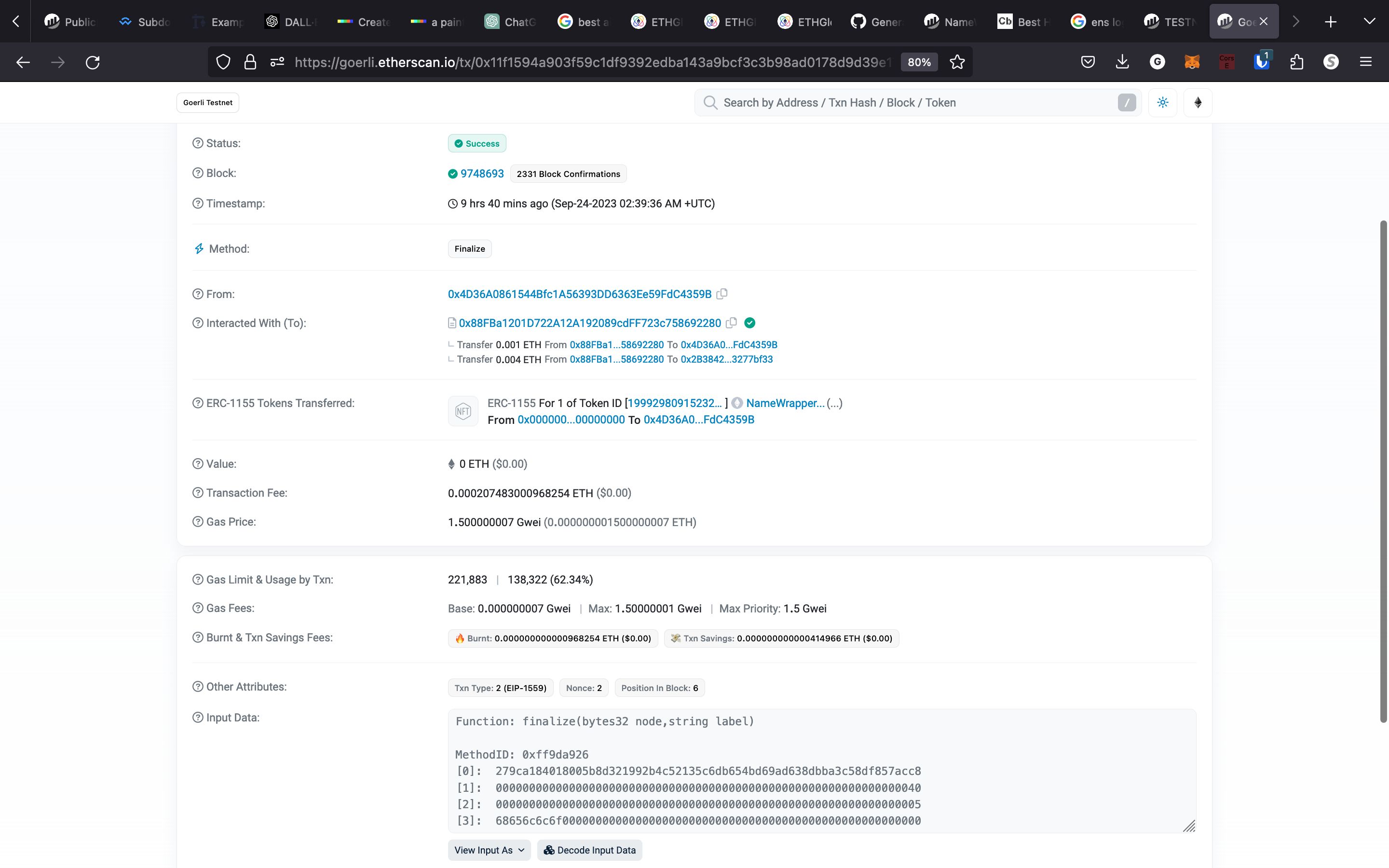Switch to the ens lo Google tab
Image resolution: width=1389 pixels, height=868 pixels.
click(x=1097, y=22)
